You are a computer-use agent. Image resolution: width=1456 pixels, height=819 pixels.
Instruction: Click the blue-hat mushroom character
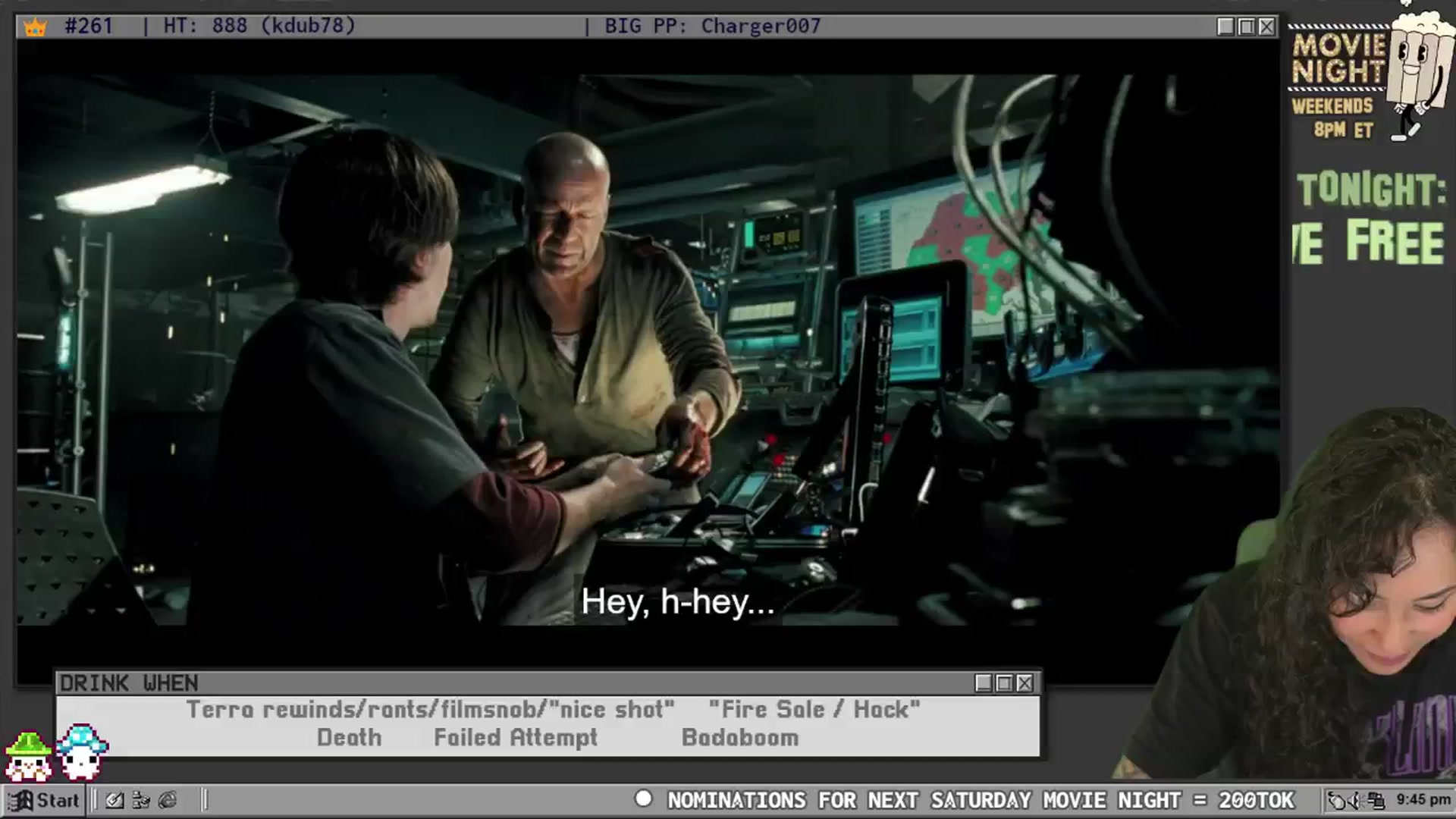click(83, 752)
